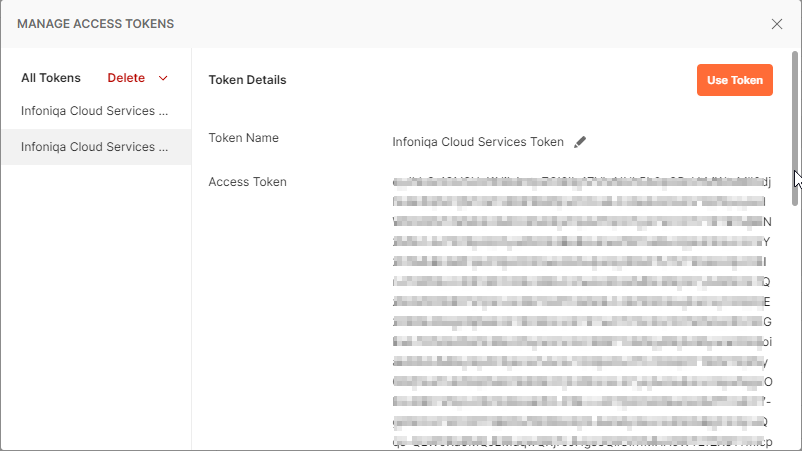Click the All Tokens heading

click(x=51, y=78)
